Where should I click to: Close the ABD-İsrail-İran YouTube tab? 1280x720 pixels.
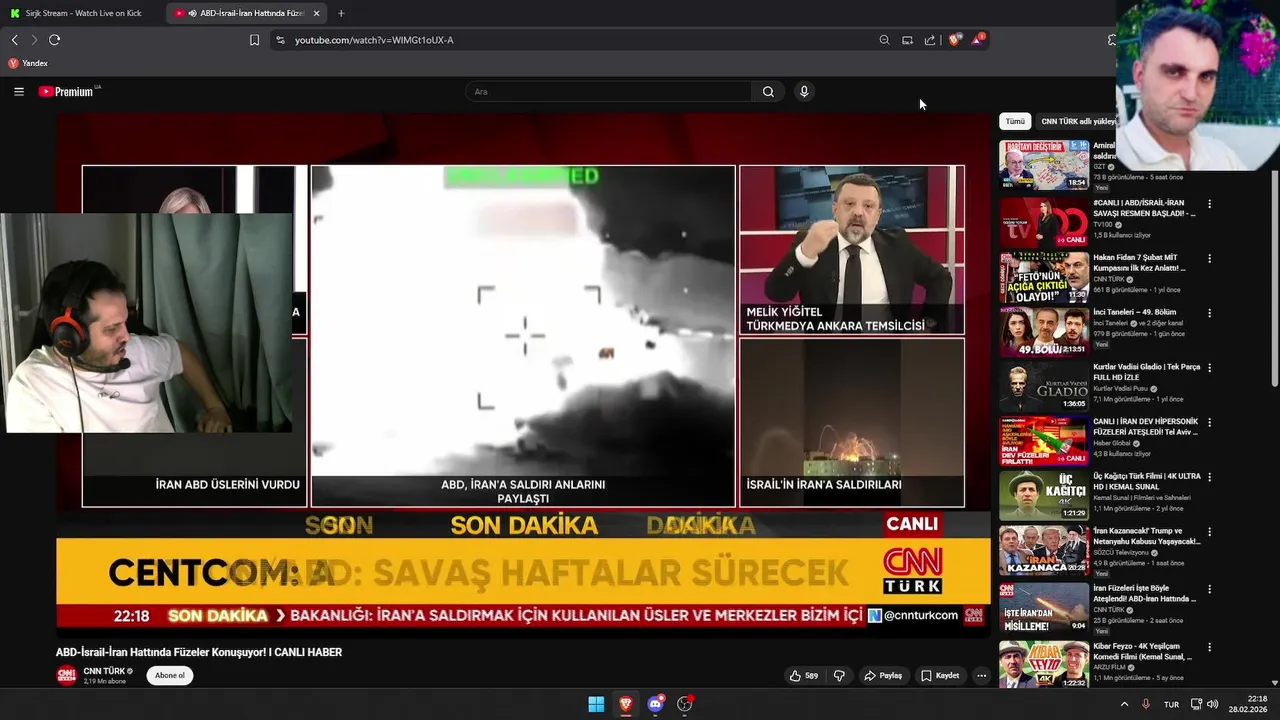tap(317, 13)
